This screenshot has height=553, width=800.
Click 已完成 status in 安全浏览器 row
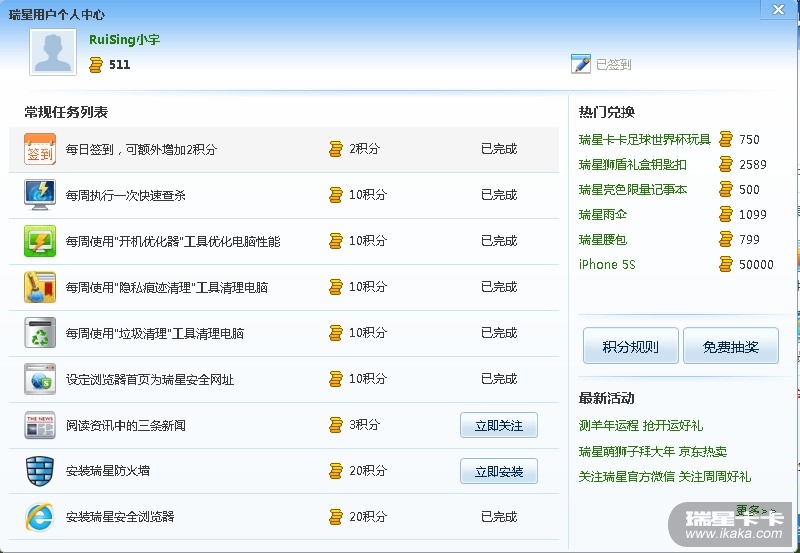pos(499,517)
